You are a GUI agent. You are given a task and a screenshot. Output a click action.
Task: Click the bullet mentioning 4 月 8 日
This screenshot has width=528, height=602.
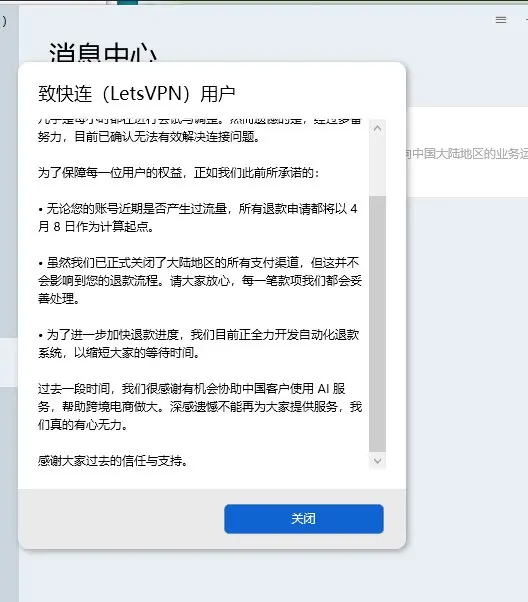click(198, 218)
